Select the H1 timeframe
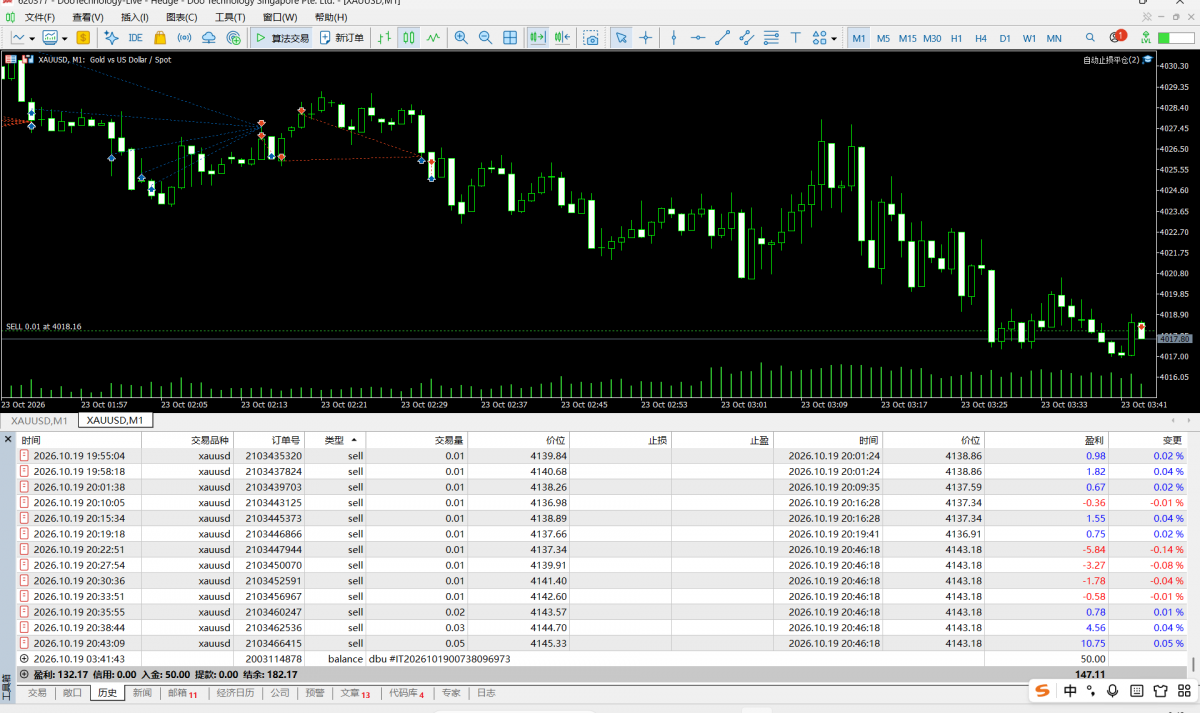This screenshot has width=1200, height=713. [956, 38]
